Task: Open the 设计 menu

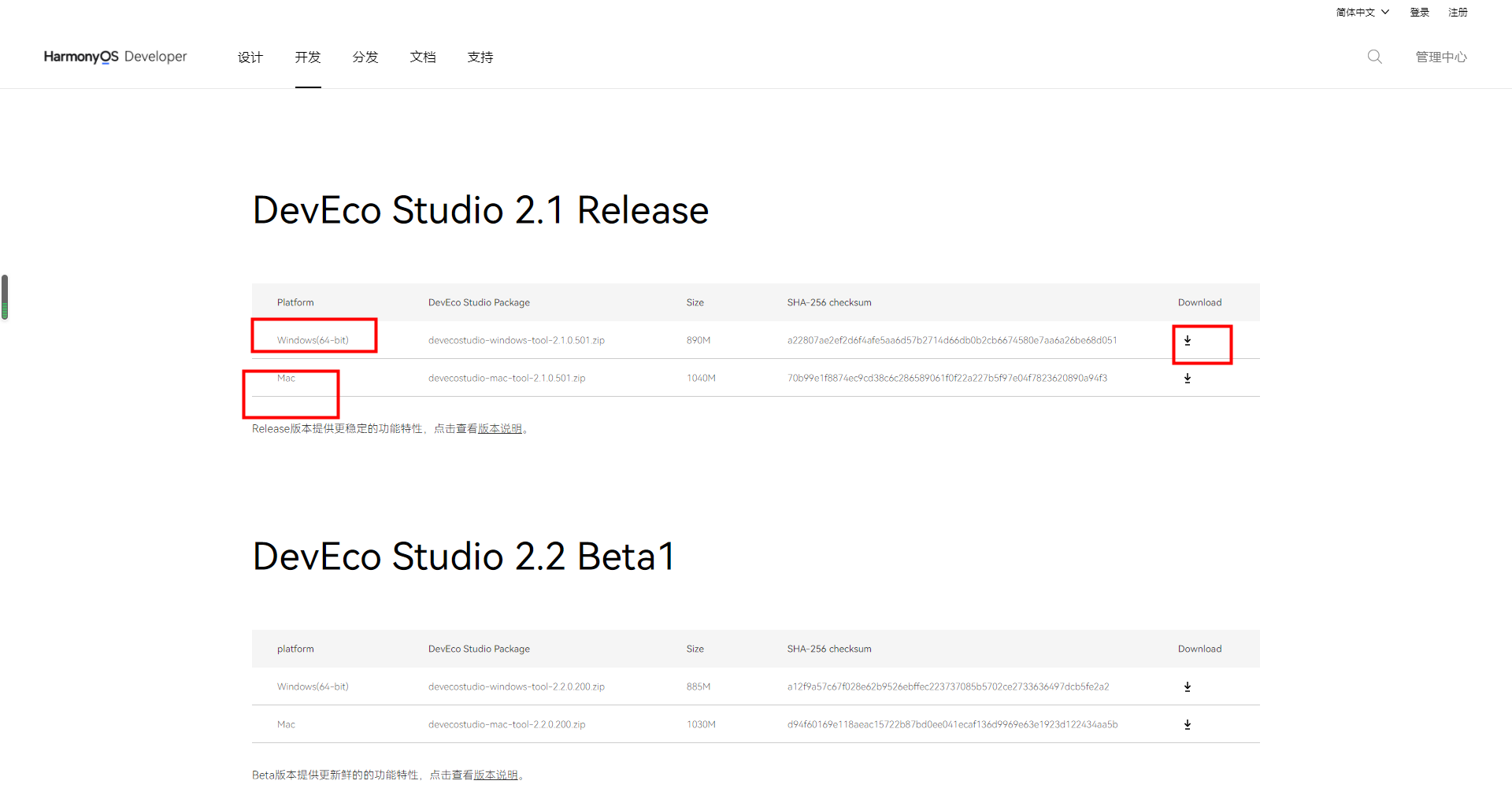Action: coord(250,57)
